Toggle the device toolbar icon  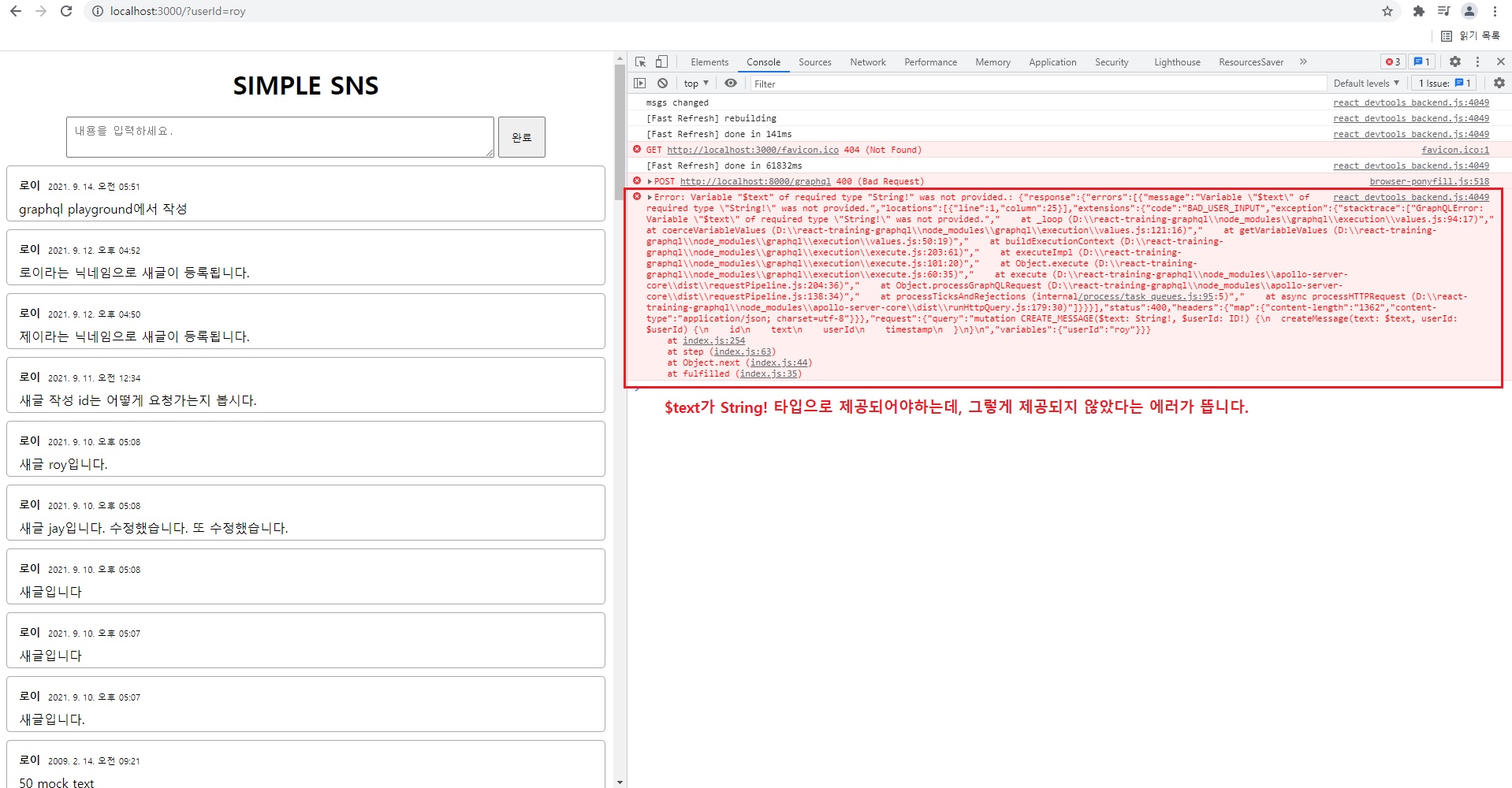661,61
